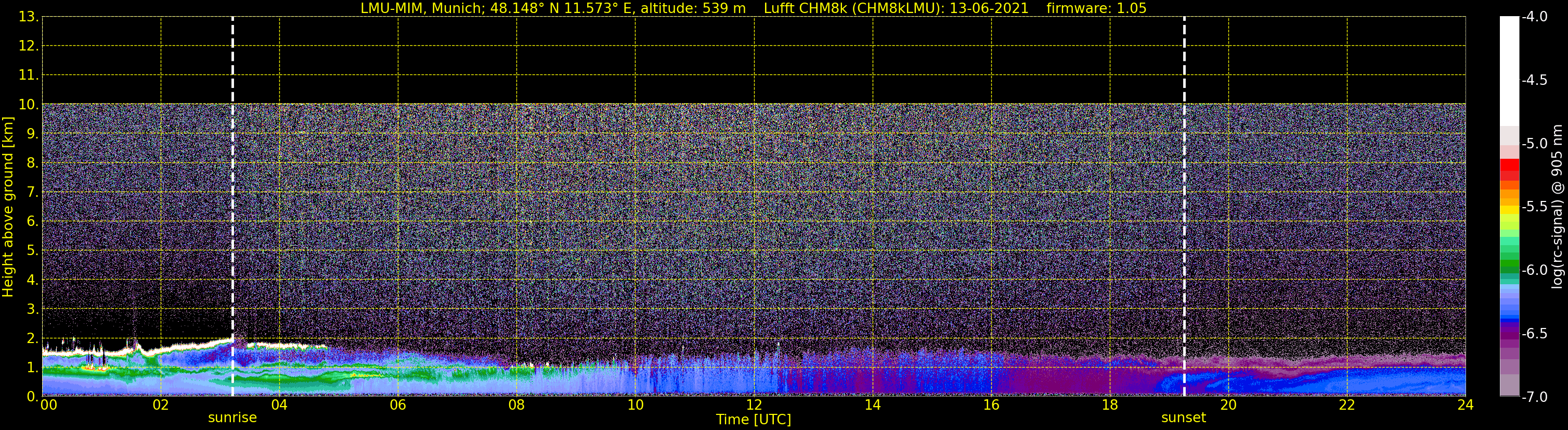The image size is (1568, 430).
Task: Click the colorbar tick label "-4.0"
Action: (x=1534, y=17)
